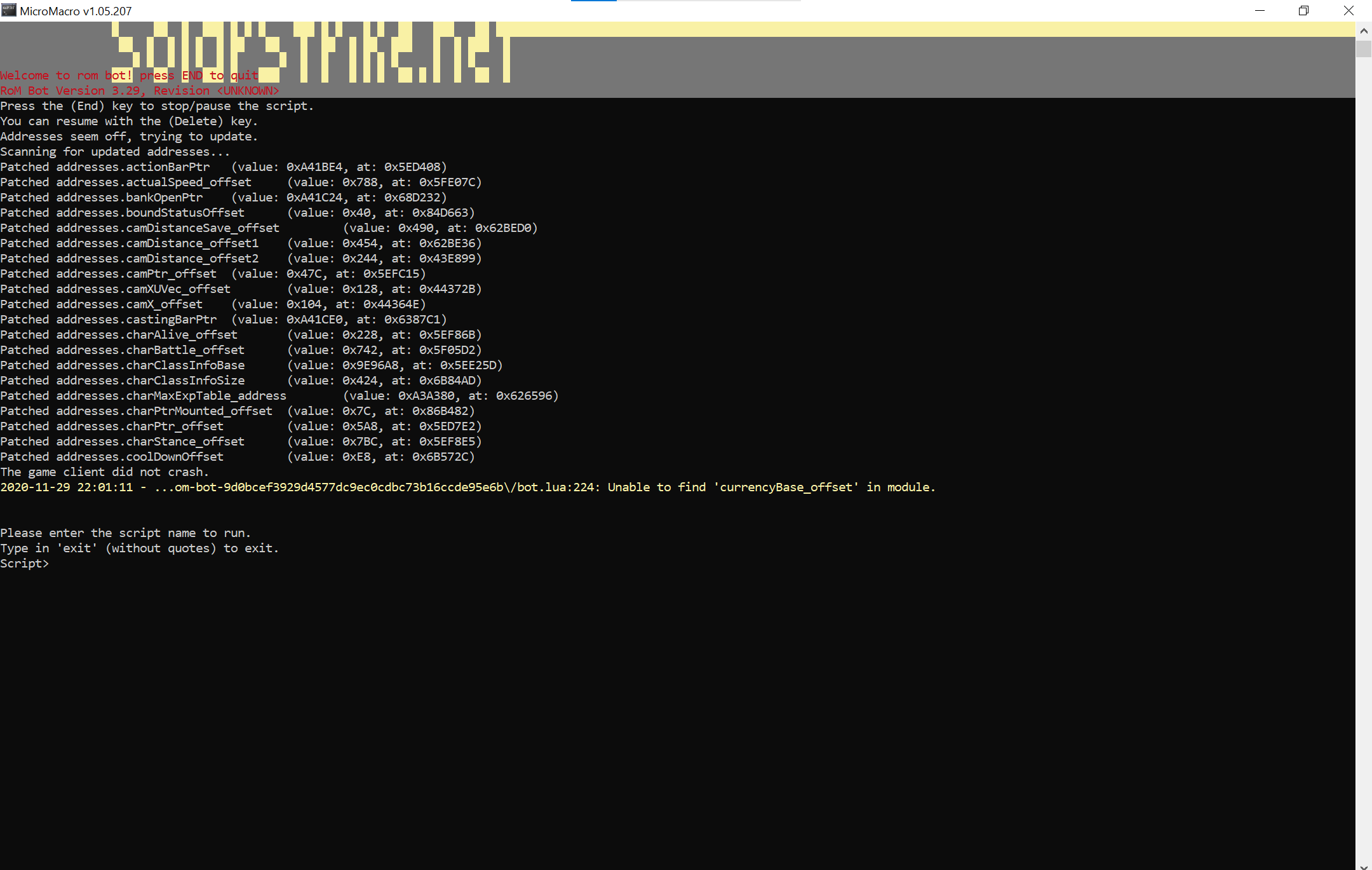Screen dimensions: 1372x870
Task: Click the vertical scrollbar thumb
Action: click(x=1363, y=49)
